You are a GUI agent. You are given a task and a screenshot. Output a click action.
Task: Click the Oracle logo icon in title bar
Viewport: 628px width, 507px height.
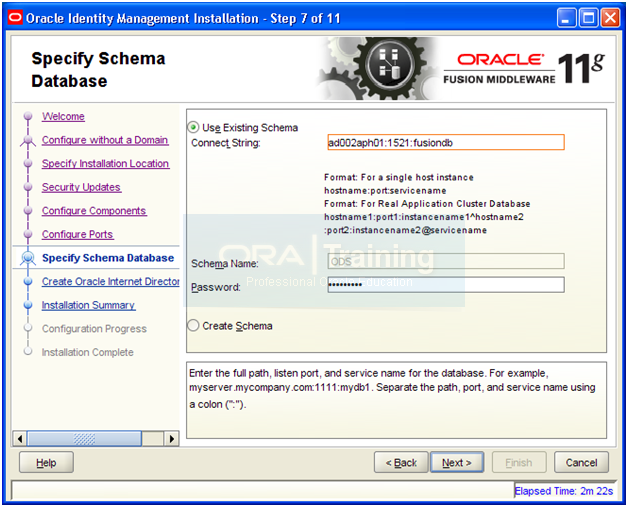tap(15, 18)
